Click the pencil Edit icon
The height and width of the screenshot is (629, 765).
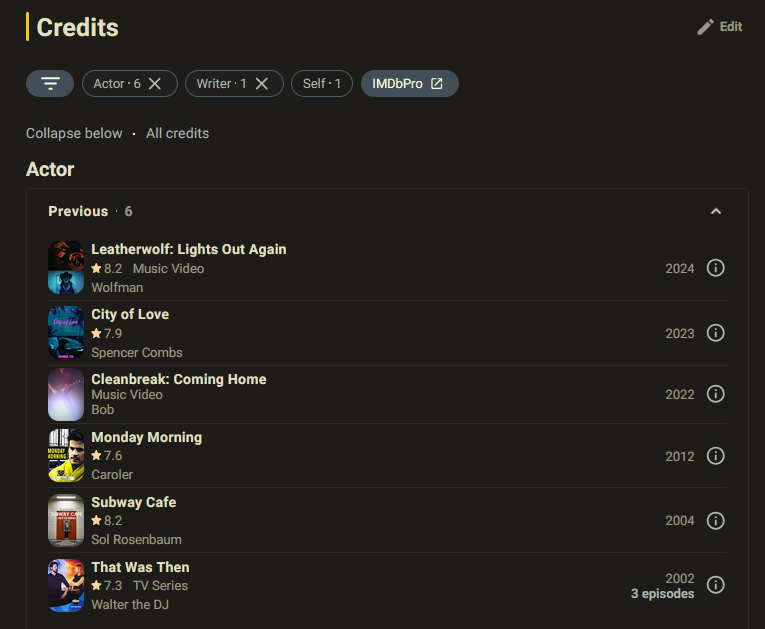(705, 27)
